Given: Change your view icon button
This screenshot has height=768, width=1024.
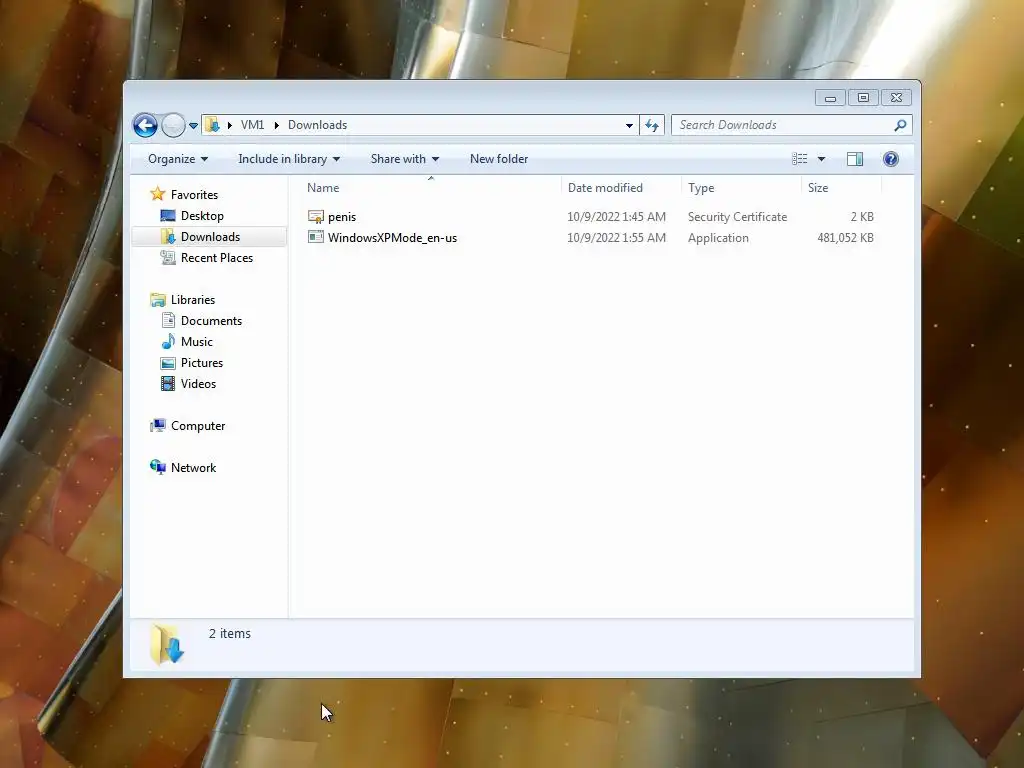Looking at the screenshot, I should 799,159.
